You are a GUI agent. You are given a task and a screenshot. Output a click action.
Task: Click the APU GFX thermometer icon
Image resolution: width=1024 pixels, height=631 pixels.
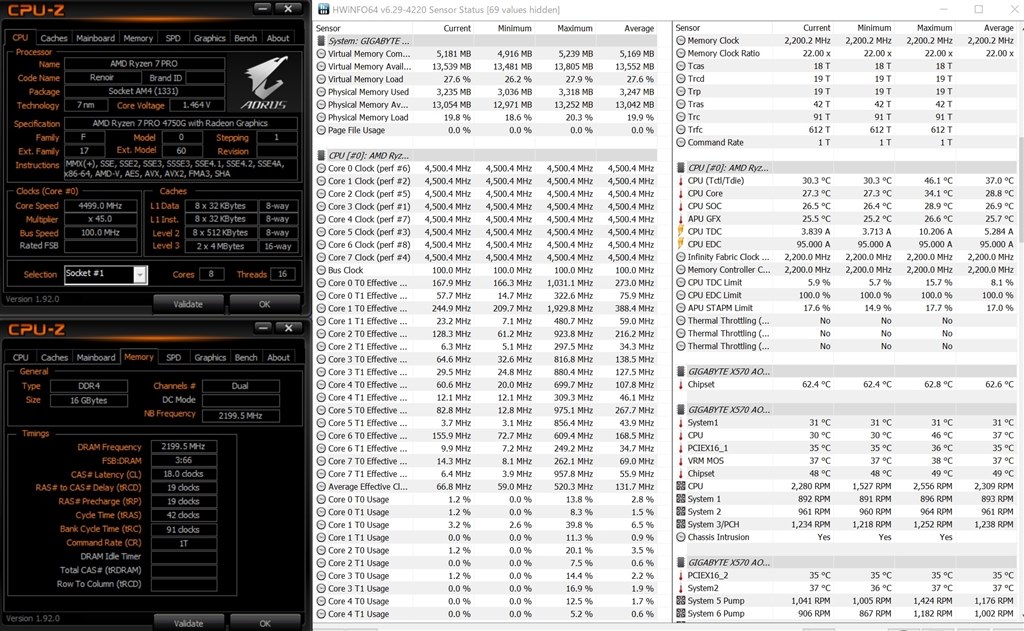680,219
